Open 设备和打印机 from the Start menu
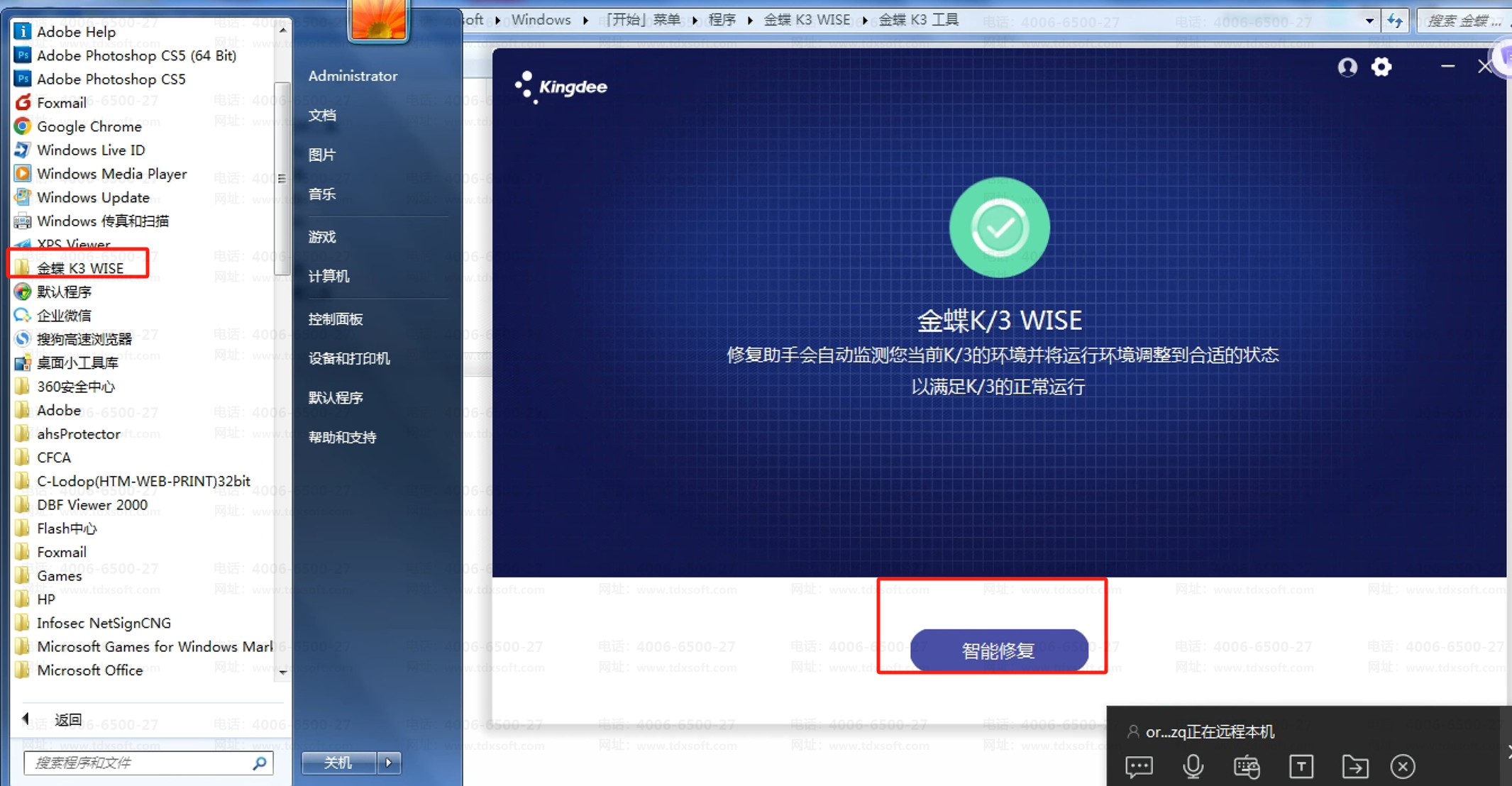 (349, 358)
